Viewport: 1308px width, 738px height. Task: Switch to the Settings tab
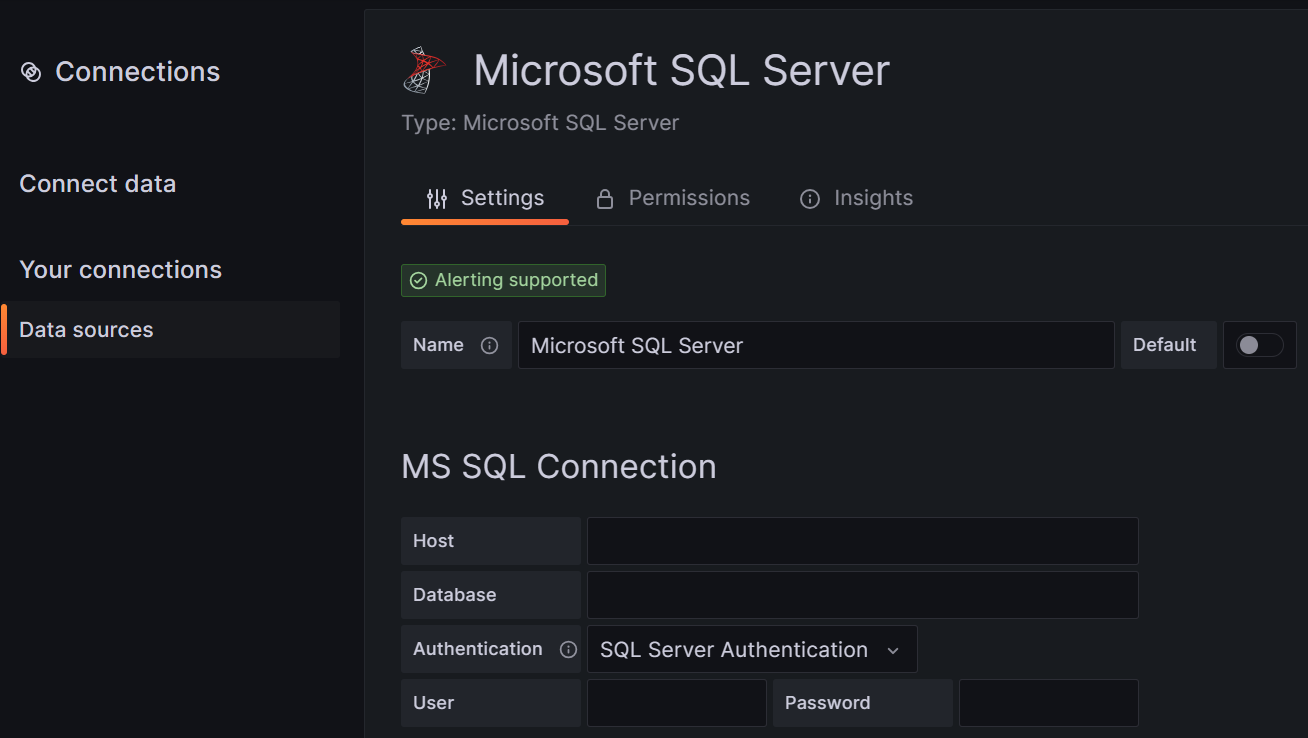485,198
